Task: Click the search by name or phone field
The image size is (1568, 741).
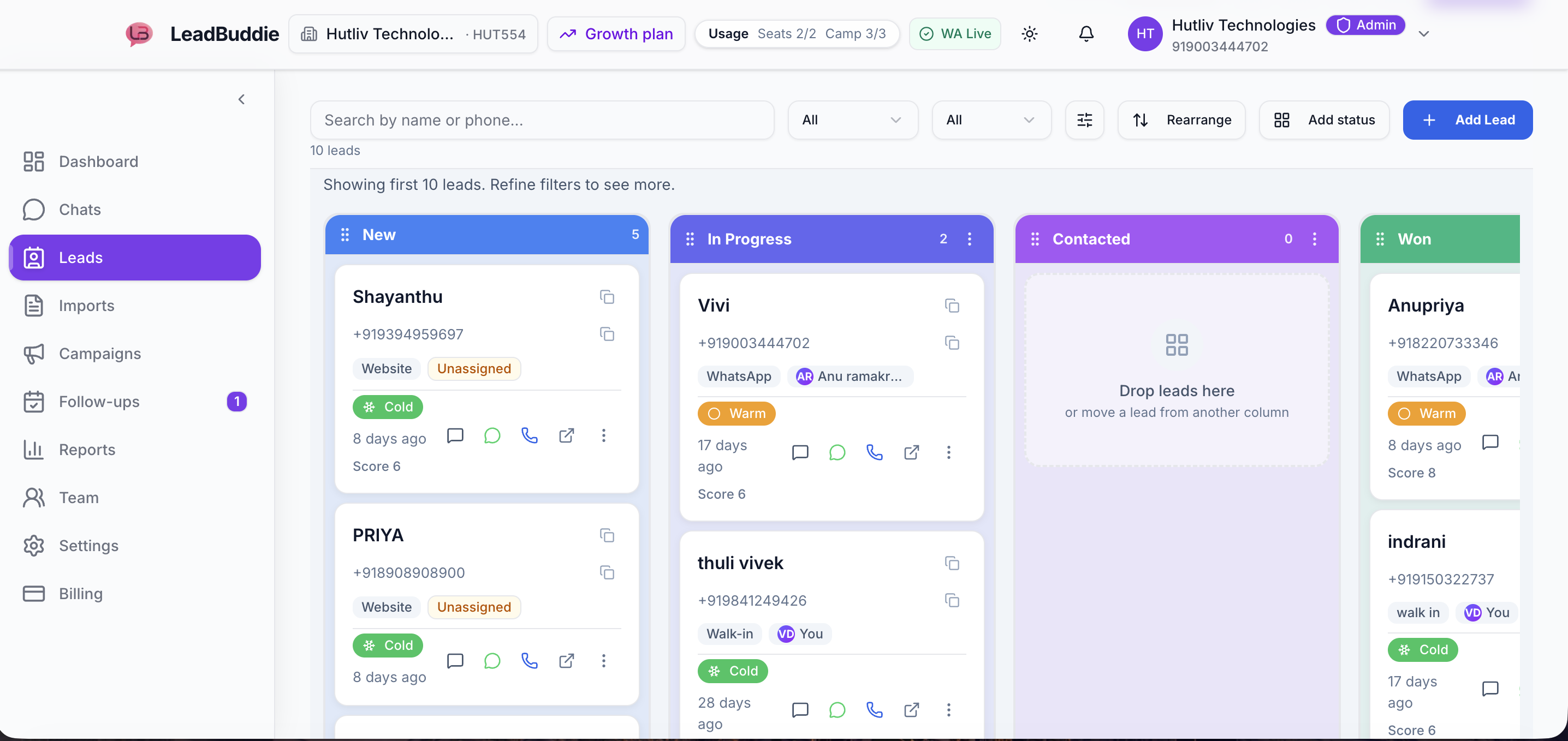Action: click(x=542, y=120)
